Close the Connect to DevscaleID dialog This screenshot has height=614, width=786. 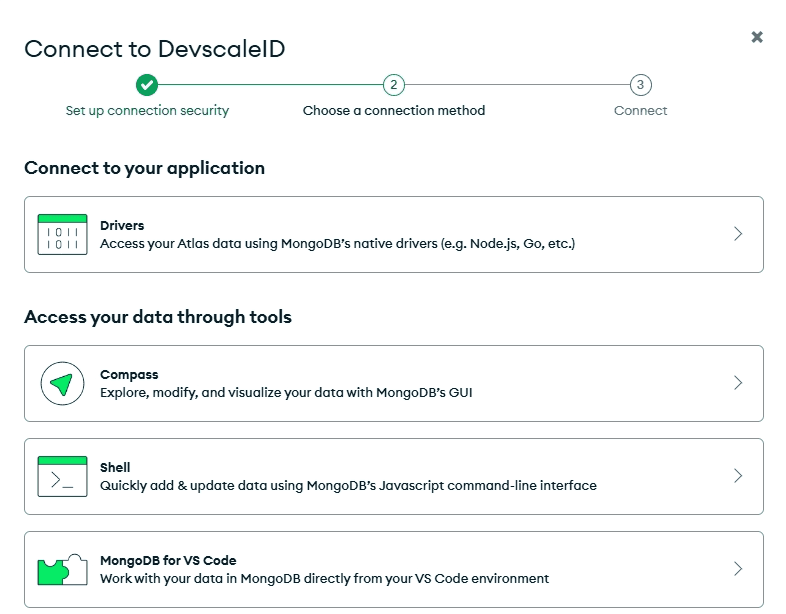(x=757, y=37)
